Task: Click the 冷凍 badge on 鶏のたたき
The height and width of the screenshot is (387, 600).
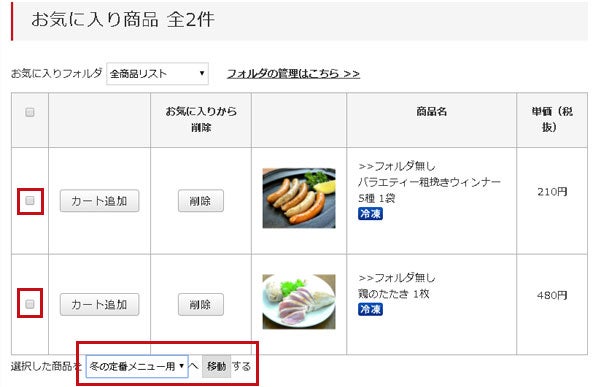Action: coord(370,309)
